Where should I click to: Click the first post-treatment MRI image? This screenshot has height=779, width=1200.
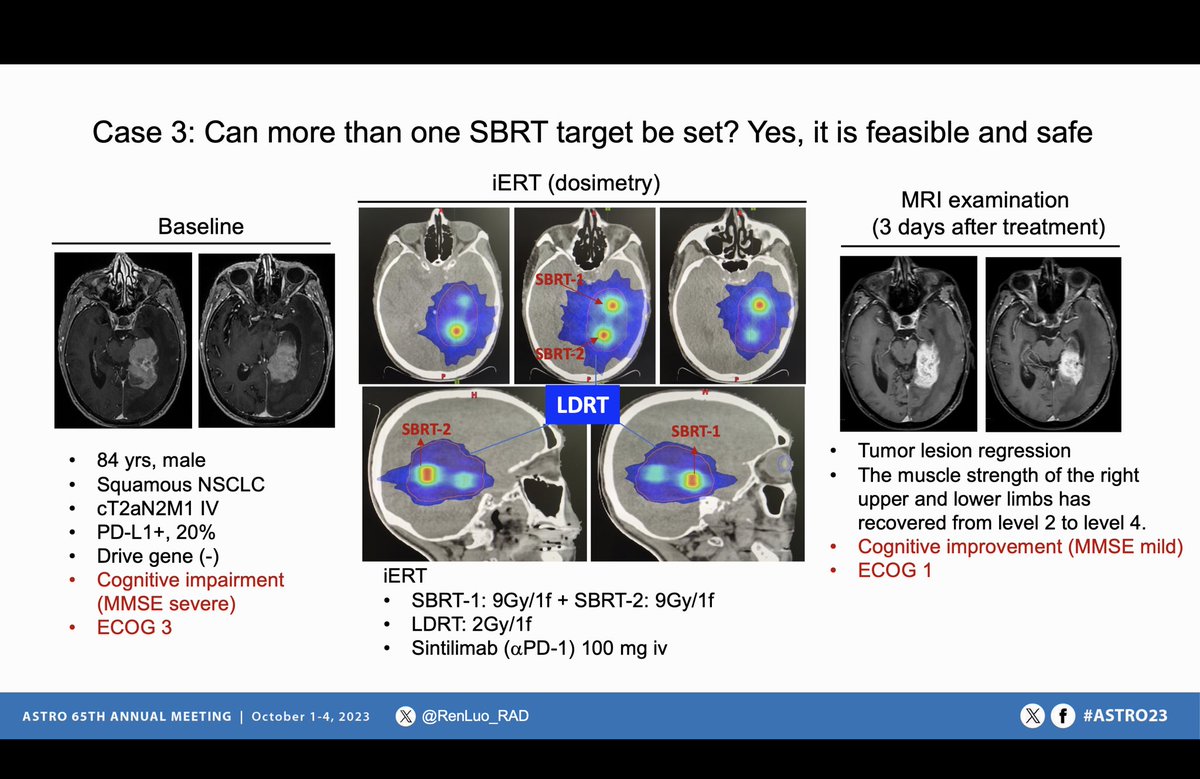point(908,343)
